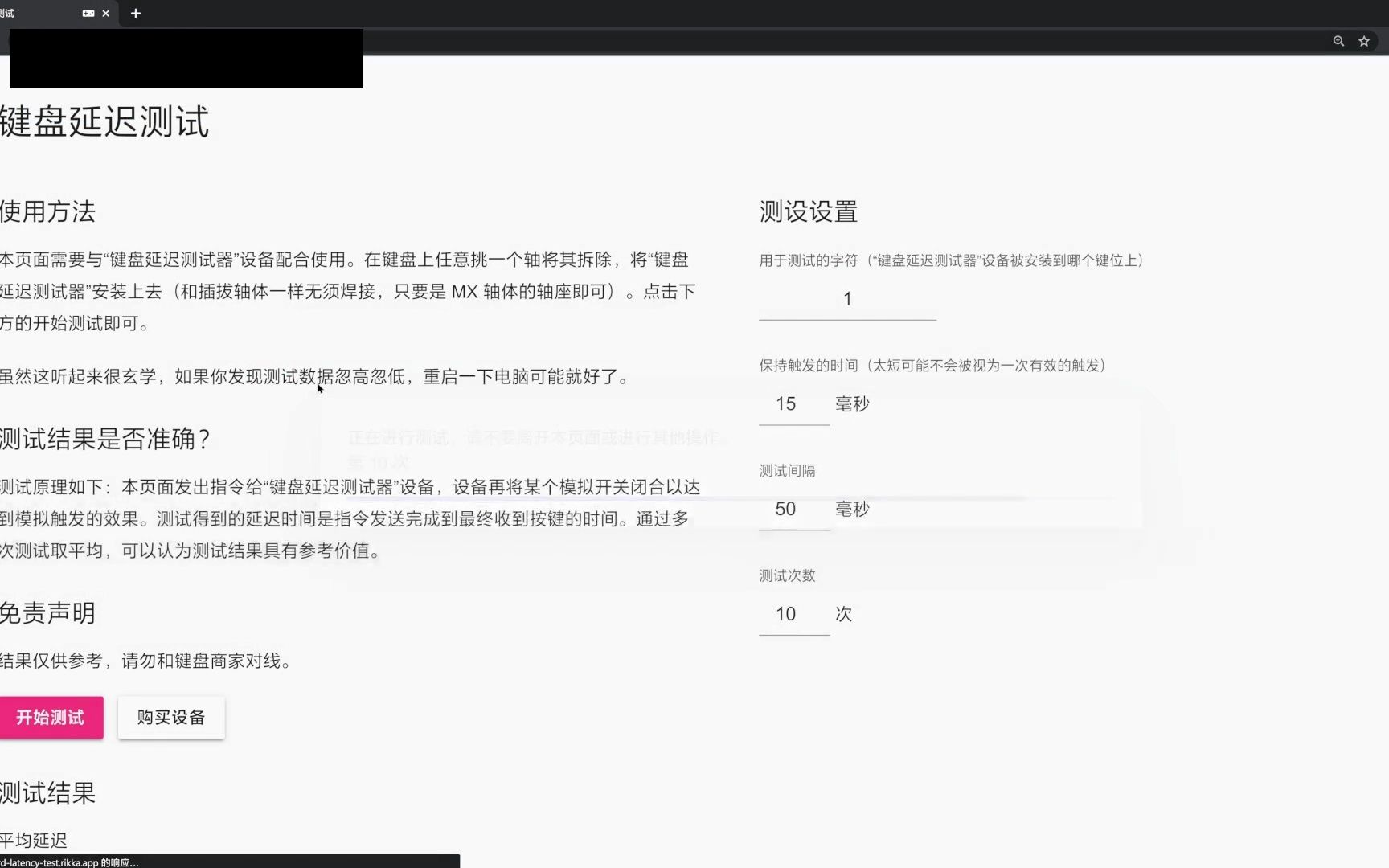Click the browser status bar loading message

click(x=230, y=862)
